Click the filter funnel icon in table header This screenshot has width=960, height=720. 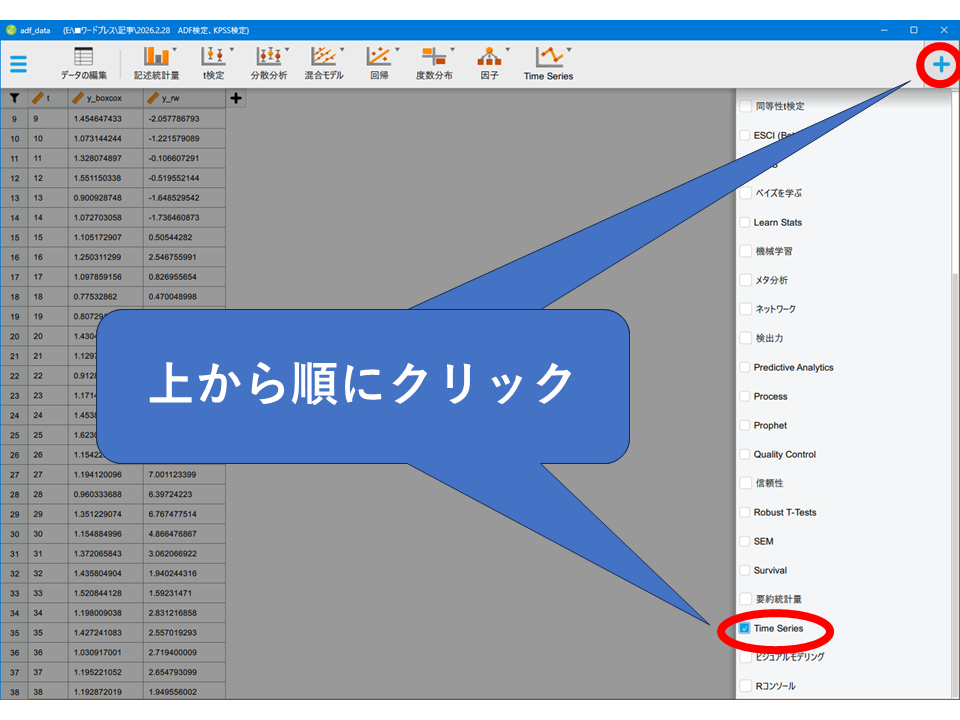[15, 98]
